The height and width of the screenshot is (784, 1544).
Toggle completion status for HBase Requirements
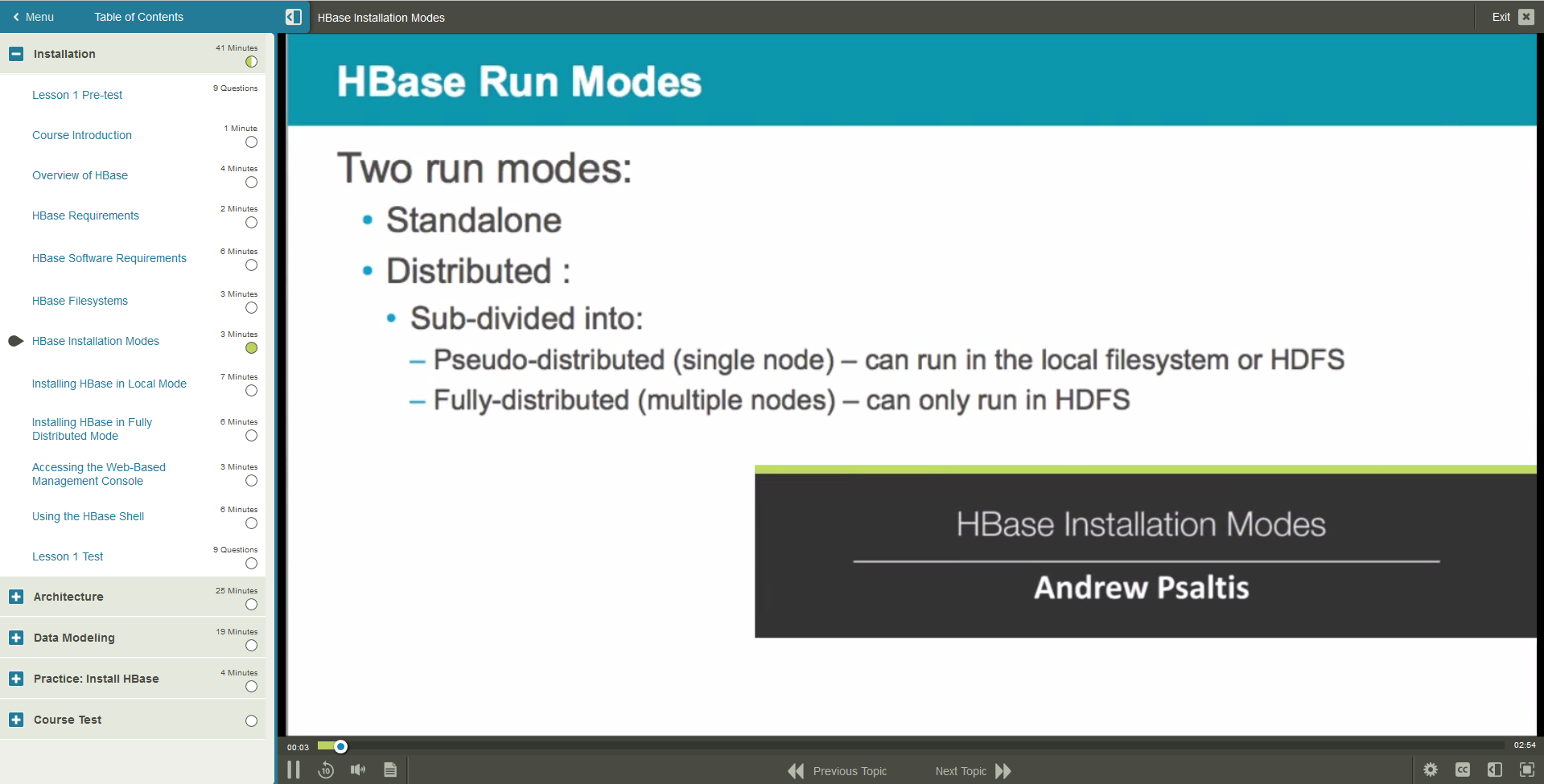click(x=250, y=223)
